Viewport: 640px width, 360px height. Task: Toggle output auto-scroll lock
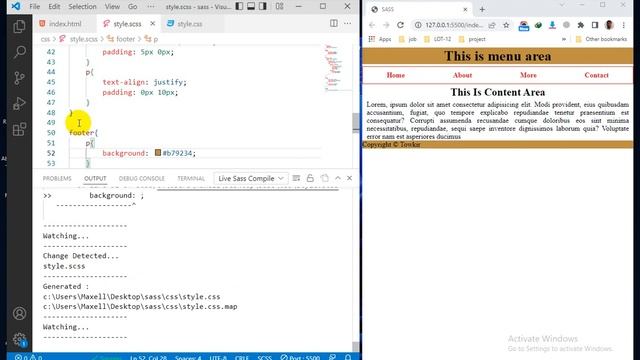point(310,178)
